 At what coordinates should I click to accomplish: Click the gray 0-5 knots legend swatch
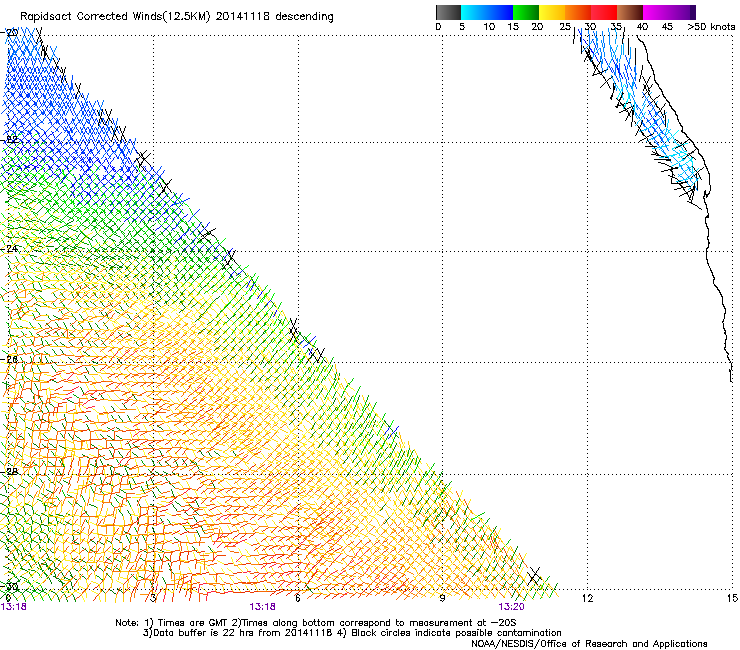click(448, 12)
